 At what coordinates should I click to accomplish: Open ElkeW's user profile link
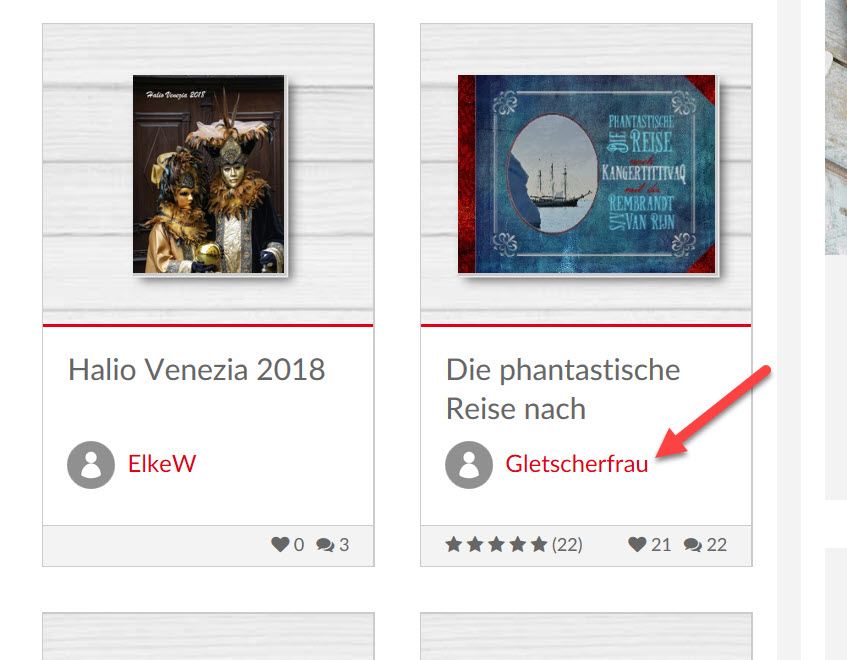click(x=162, y=464)
